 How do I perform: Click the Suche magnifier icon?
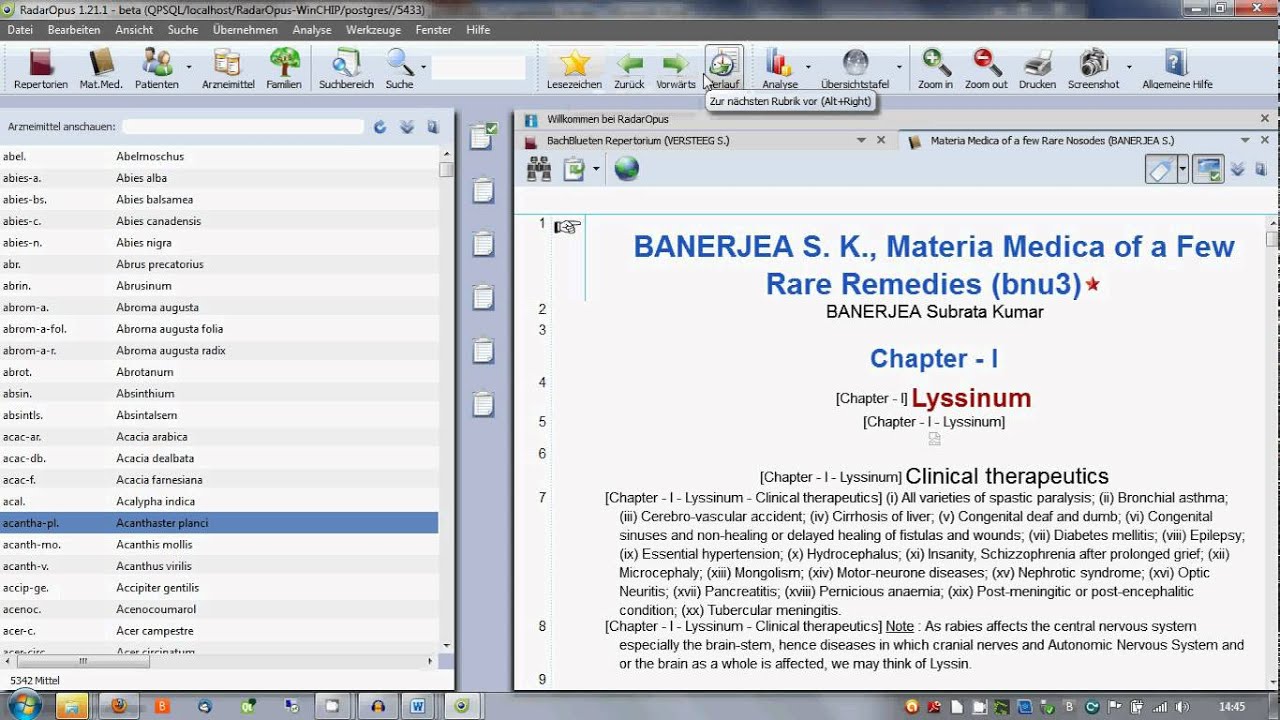[399, 63]
